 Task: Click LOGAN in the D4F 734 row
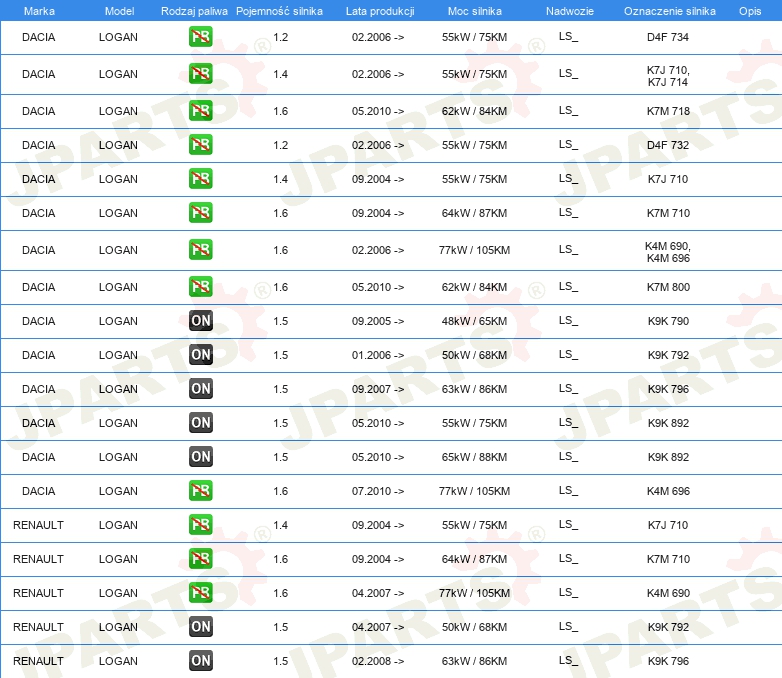tap(118, 37)
